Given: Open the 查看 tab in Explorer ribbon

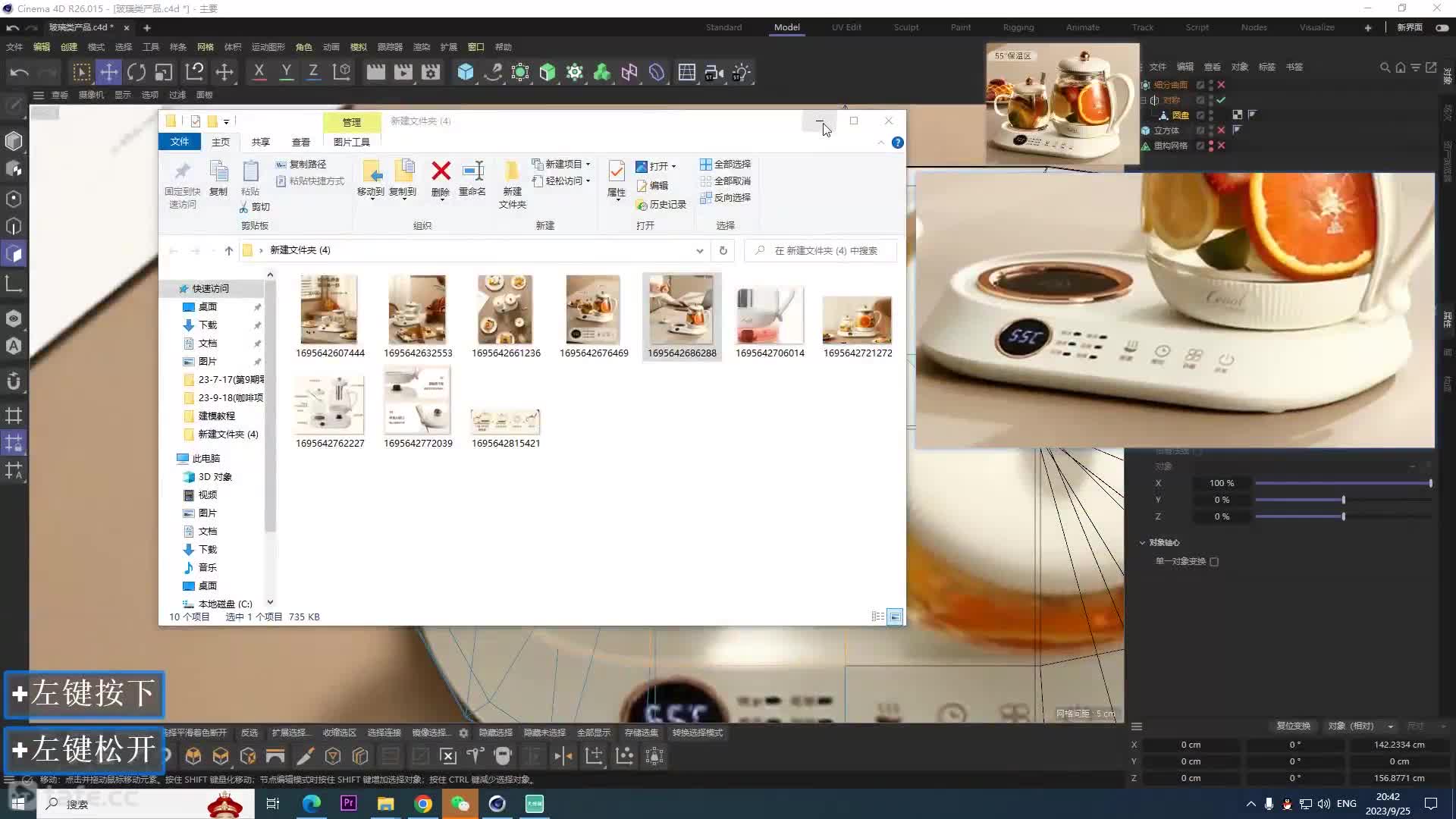Looking at the screenshot, I should (x=301, y=142).
